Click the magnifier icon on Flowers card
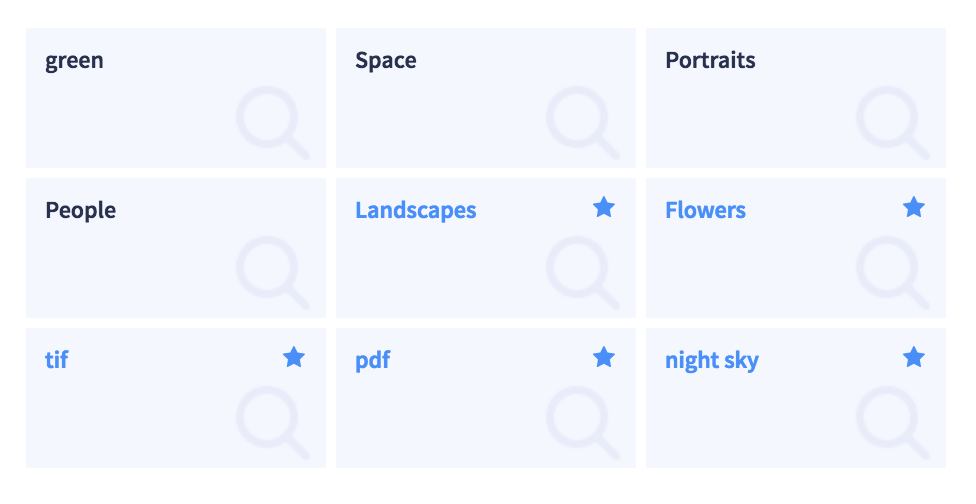 pyautogui.click(x=893, y=273)
